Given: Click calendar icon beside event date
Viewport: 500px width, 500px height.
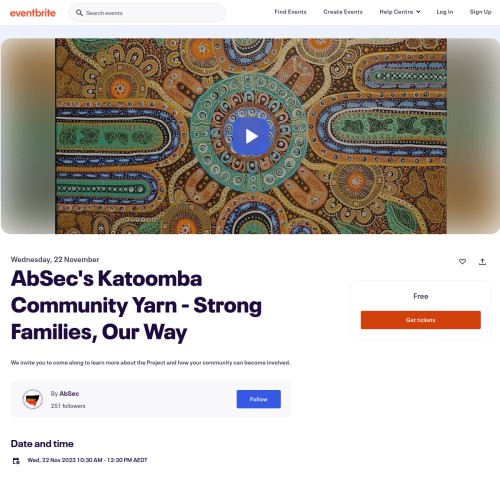Looking at the screenshot, I should point(16,461).
